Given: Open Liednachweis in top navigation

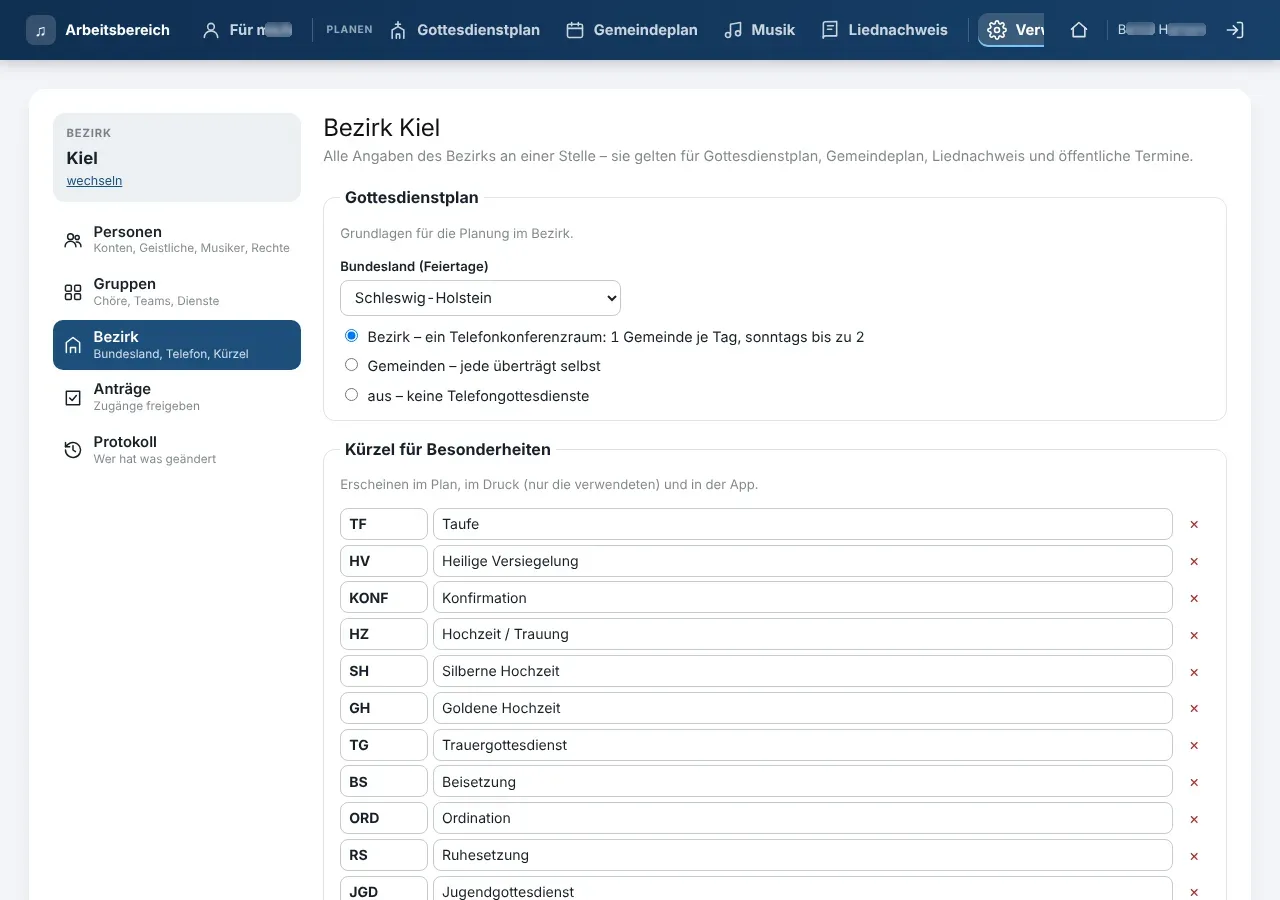Looking at the screenshot, I should pos(884,30).
